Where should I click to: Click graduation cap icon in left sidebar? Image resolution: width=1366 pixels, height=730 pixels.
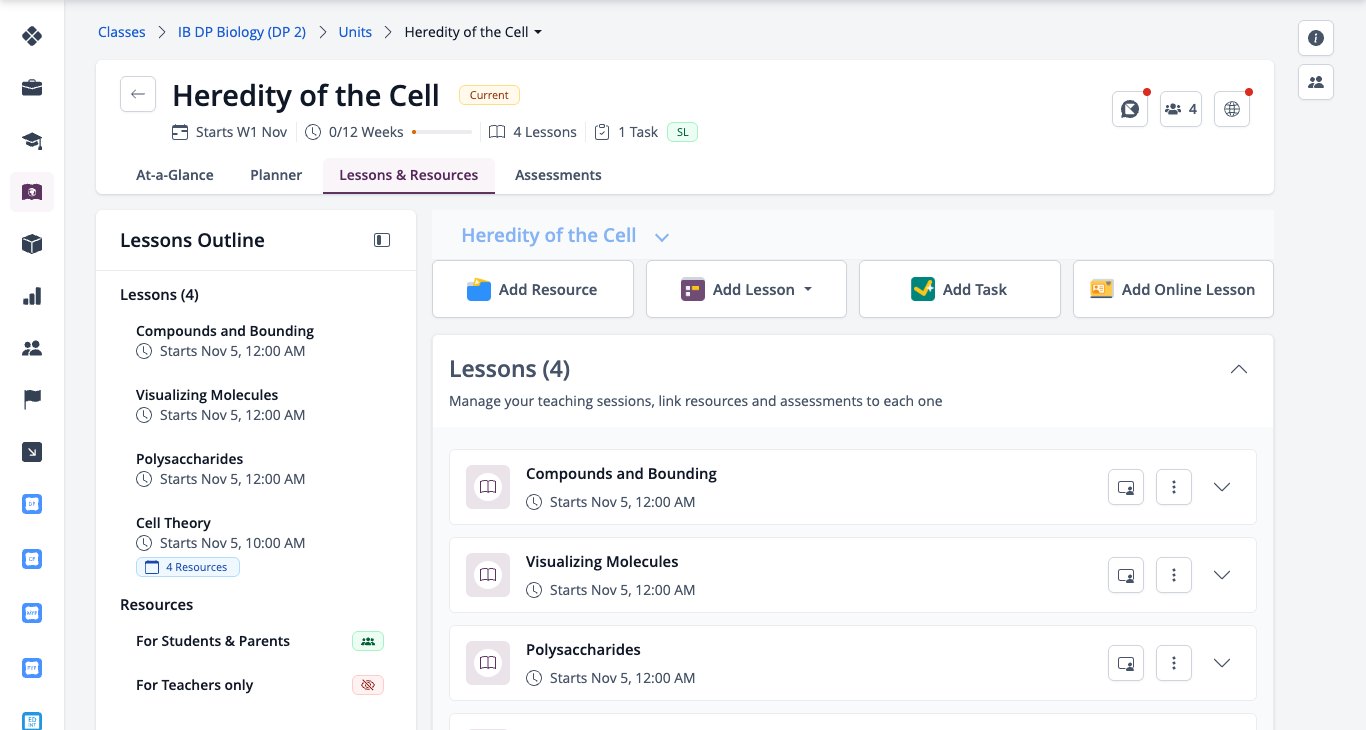point(32,140)
